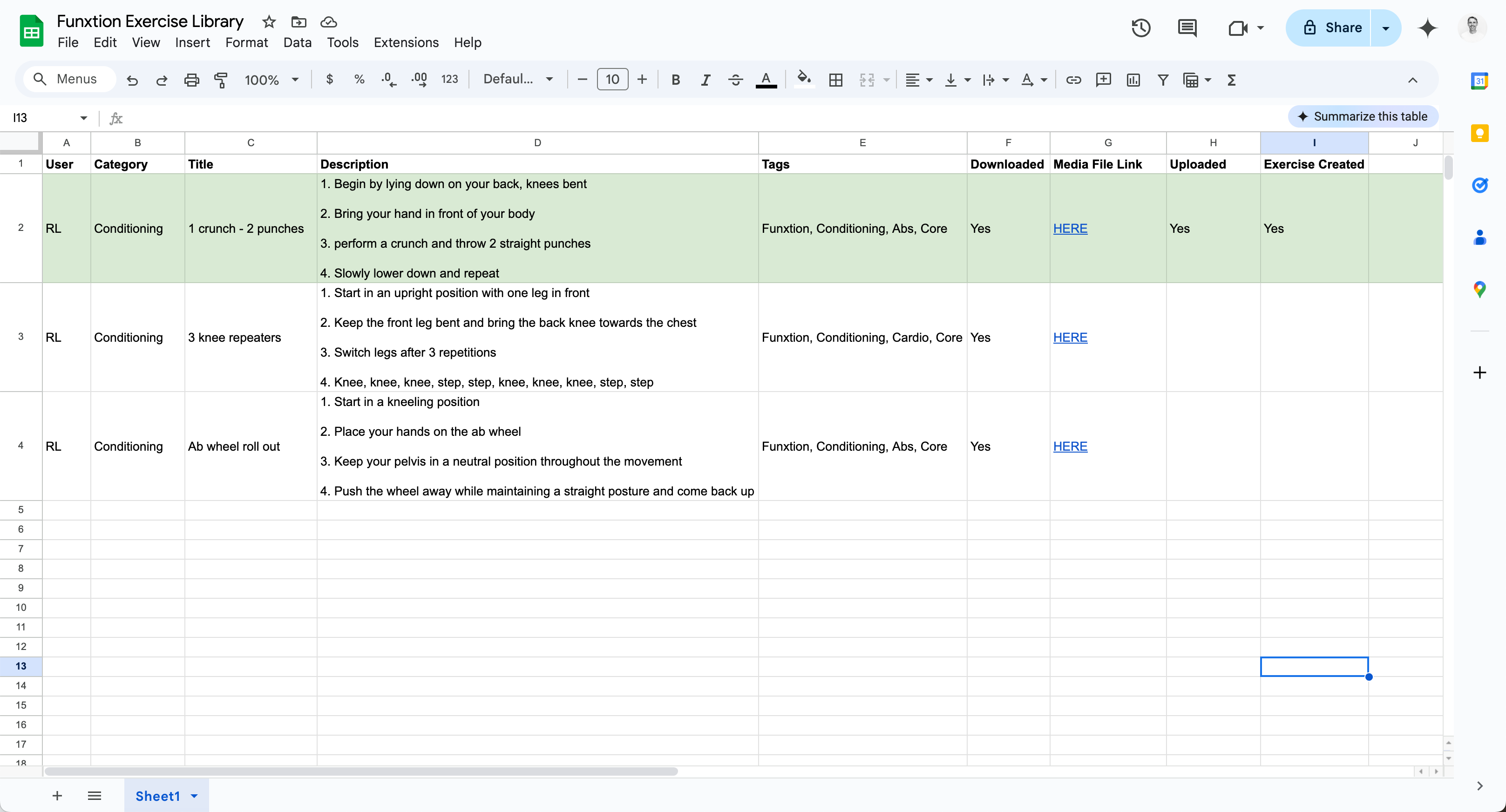Insert link with chain icon
1506x812 pixels.
(1073, 80)
